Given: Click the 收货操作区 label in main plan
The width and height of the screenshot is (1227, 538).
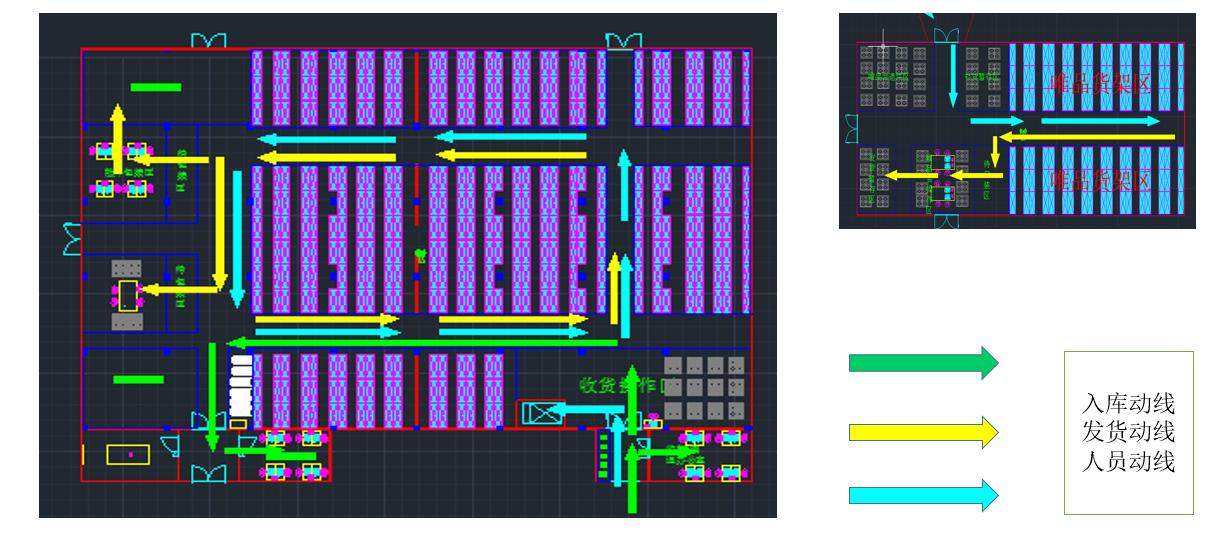Looking at the screenshot, I should pyautogui.click(x=620, y=385).
